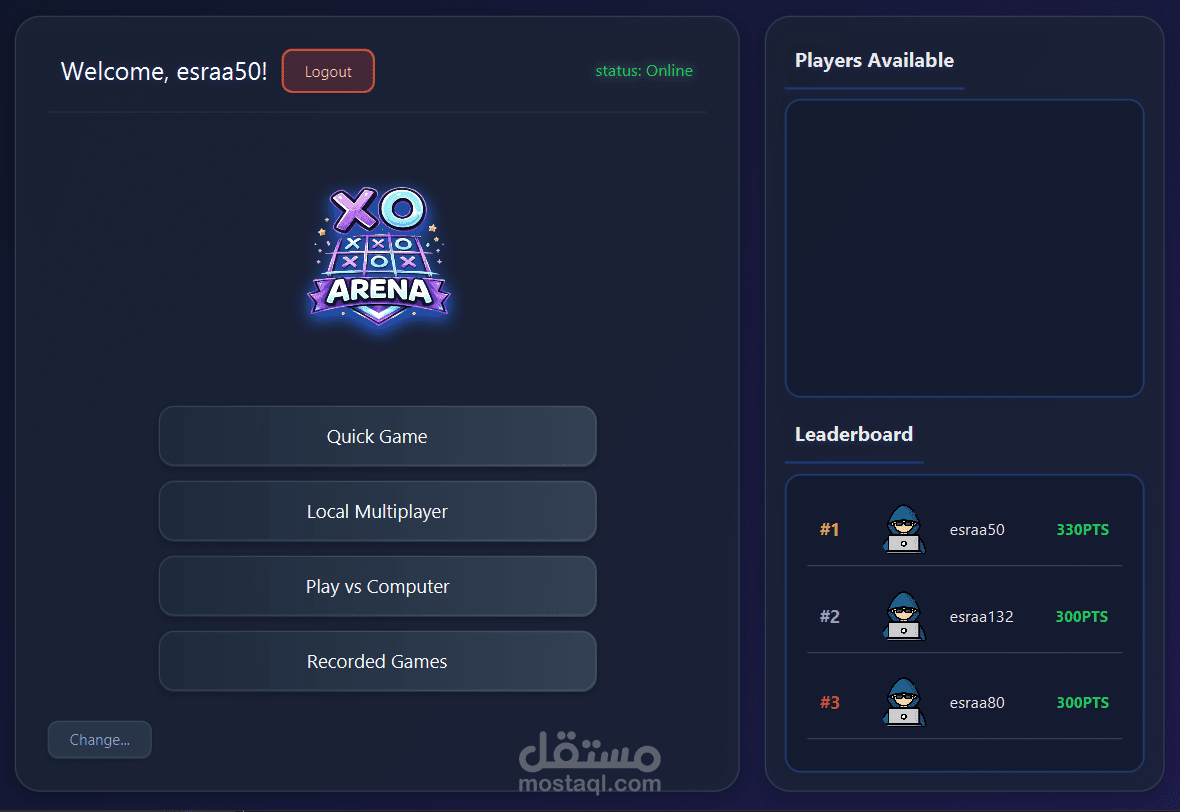This screenshot has width=1180, height=812.
Task: Select Play vs Computer
Action: (378, 586)
